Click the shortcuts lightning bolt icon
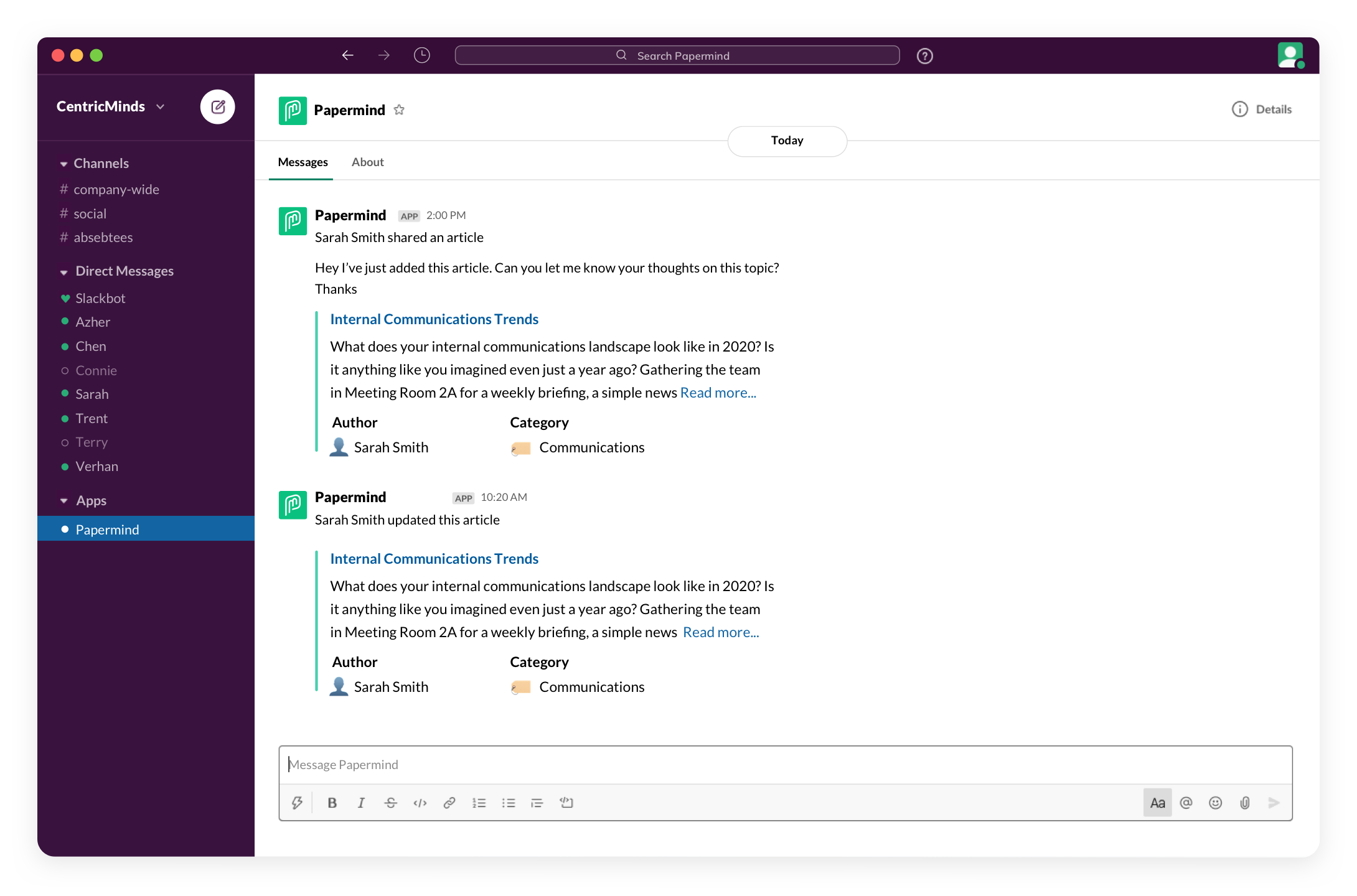Image resolution: width=1357 pixels, height=896 pixels. [x=297, y=803]
